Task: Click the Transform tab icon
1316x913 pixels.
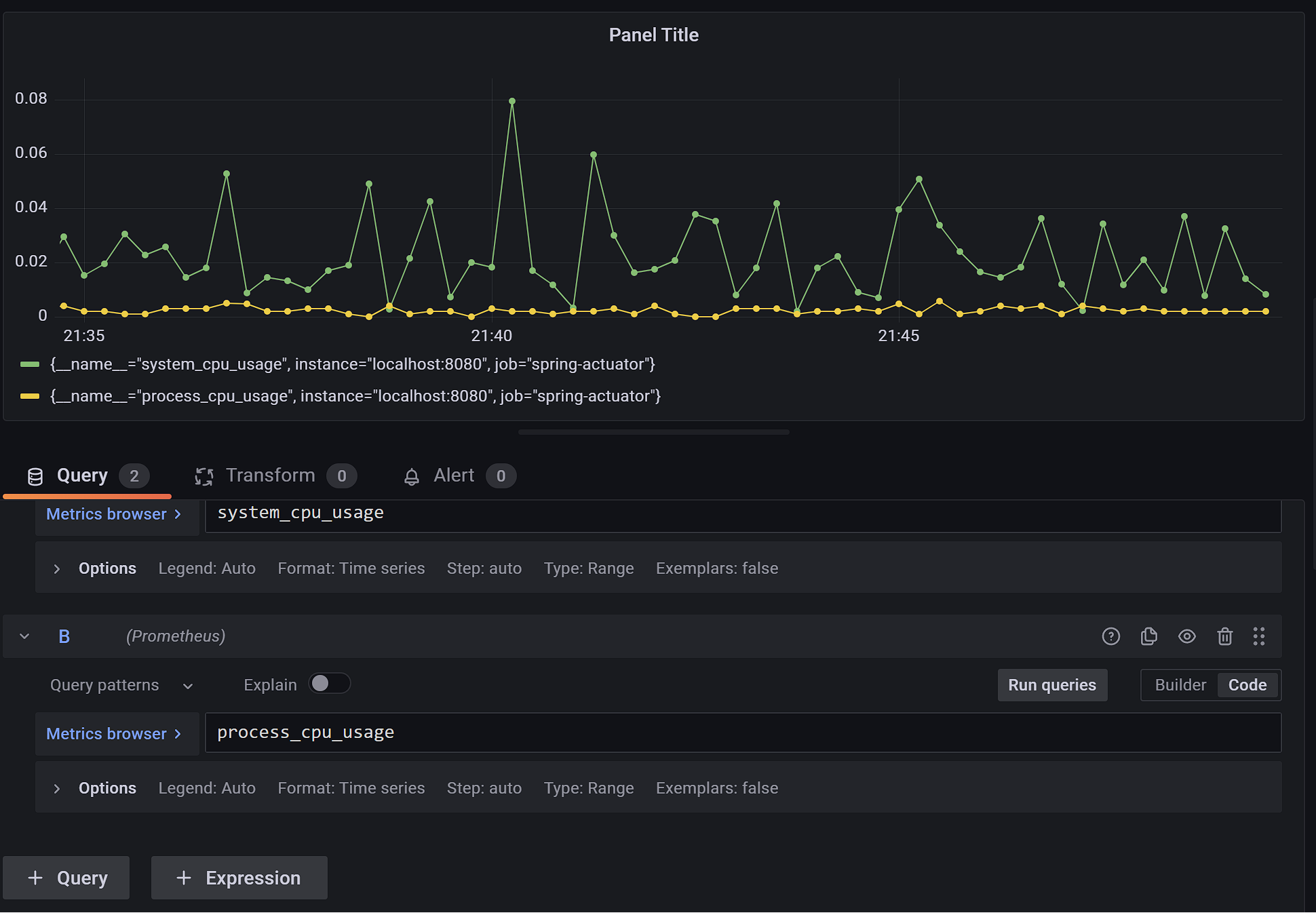Action: pyautogui.click(x=204, y=476)
